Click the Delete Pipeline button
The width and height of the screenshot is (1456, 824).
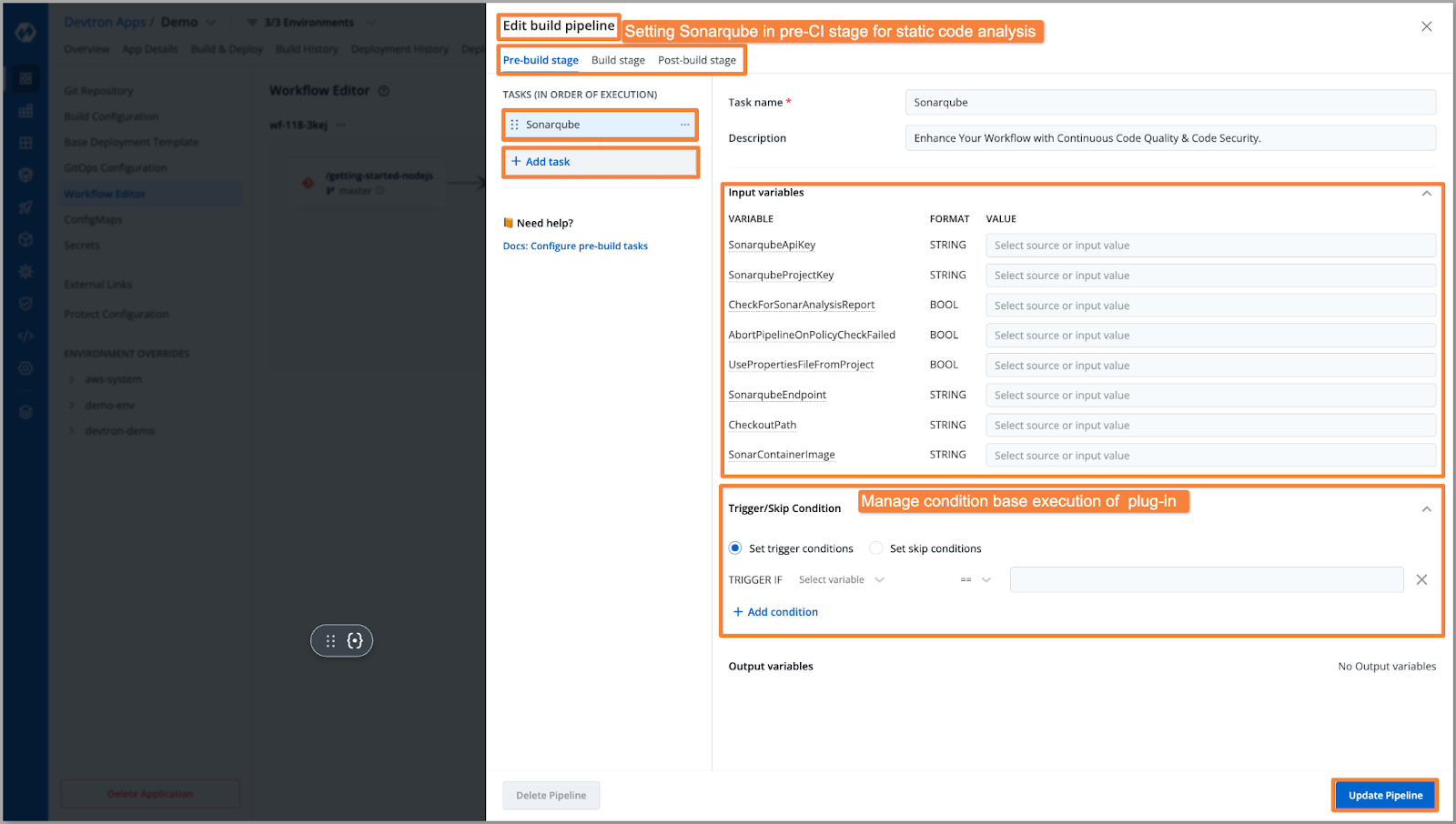click(551, 795)
